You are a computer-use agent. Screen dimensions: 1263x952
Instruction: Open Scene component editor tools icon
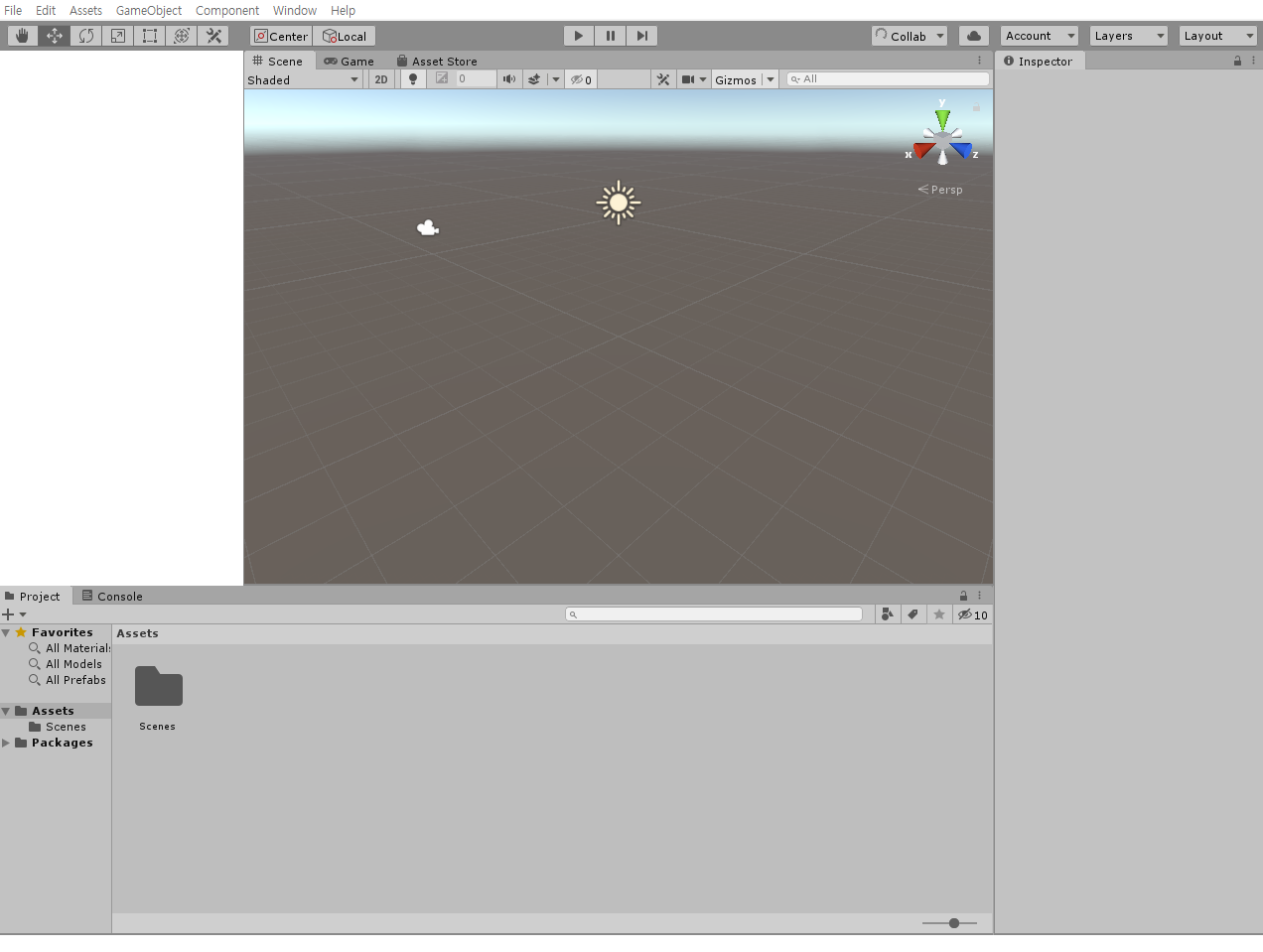(x=663, y=79)
